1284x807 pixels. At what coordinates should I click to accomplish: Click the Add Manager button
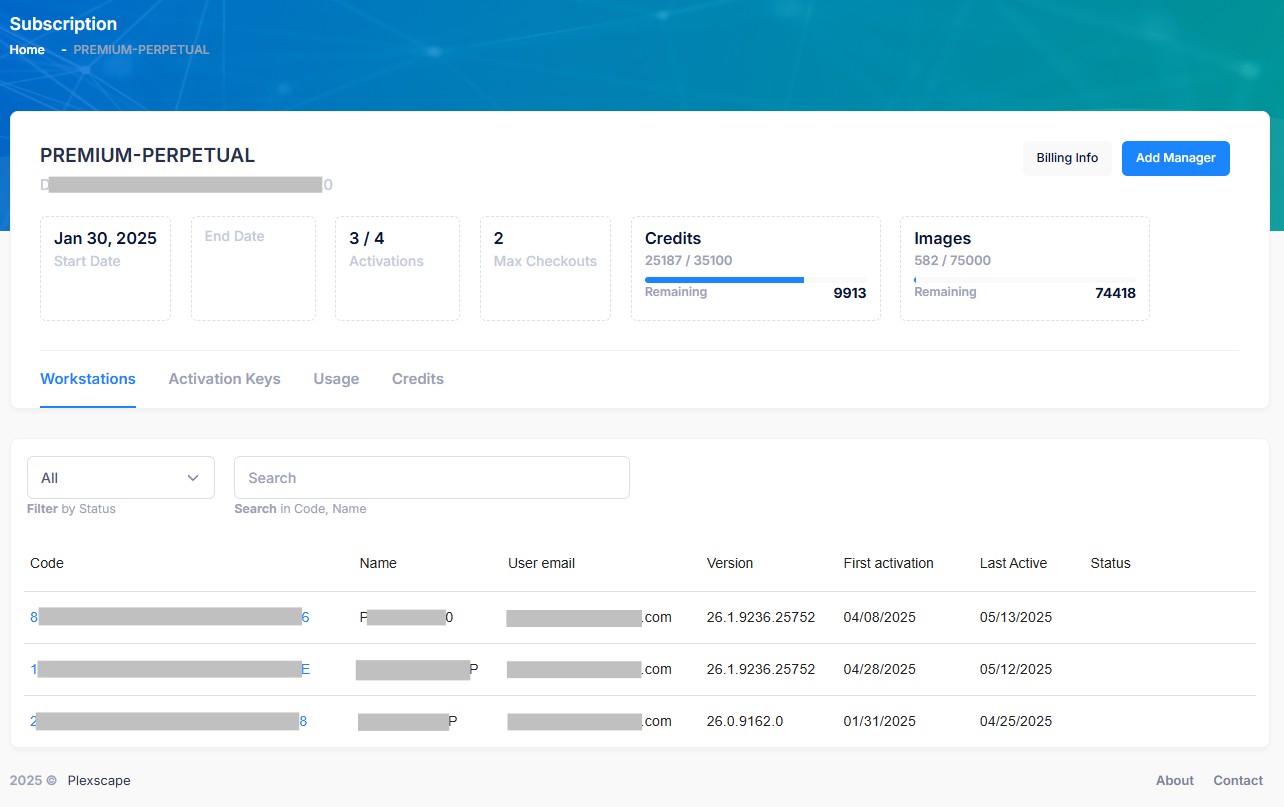tap(1176, 158)
